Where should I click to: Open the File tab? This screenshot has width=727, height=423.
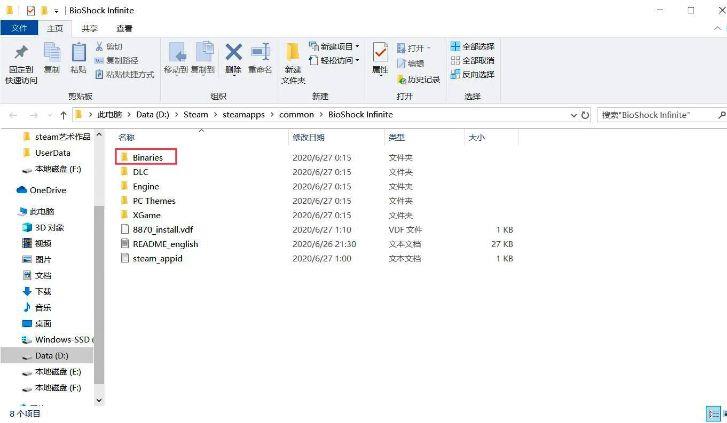(19, 28)
